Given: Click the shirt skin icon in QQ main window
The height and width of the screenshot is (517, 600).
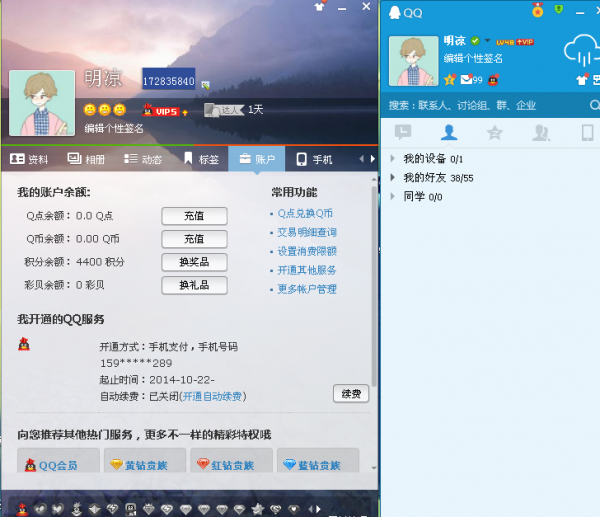Looking at the screenshot, I should tap(582, 80).
